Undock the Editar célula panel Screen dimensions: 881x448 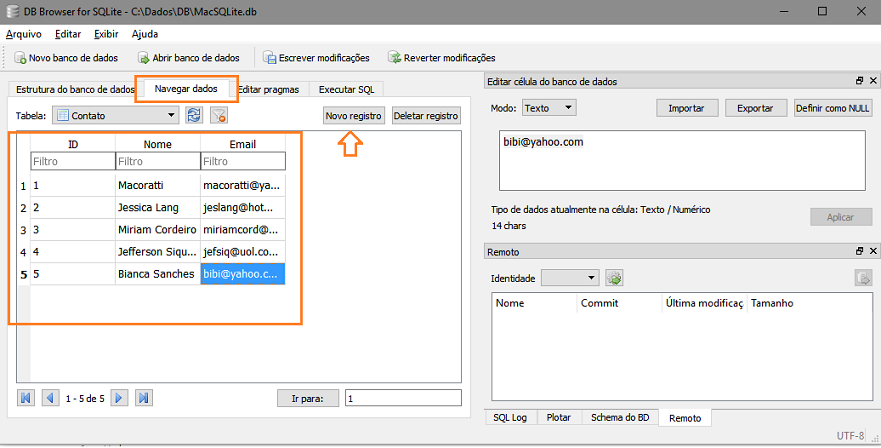click(860, 81)
